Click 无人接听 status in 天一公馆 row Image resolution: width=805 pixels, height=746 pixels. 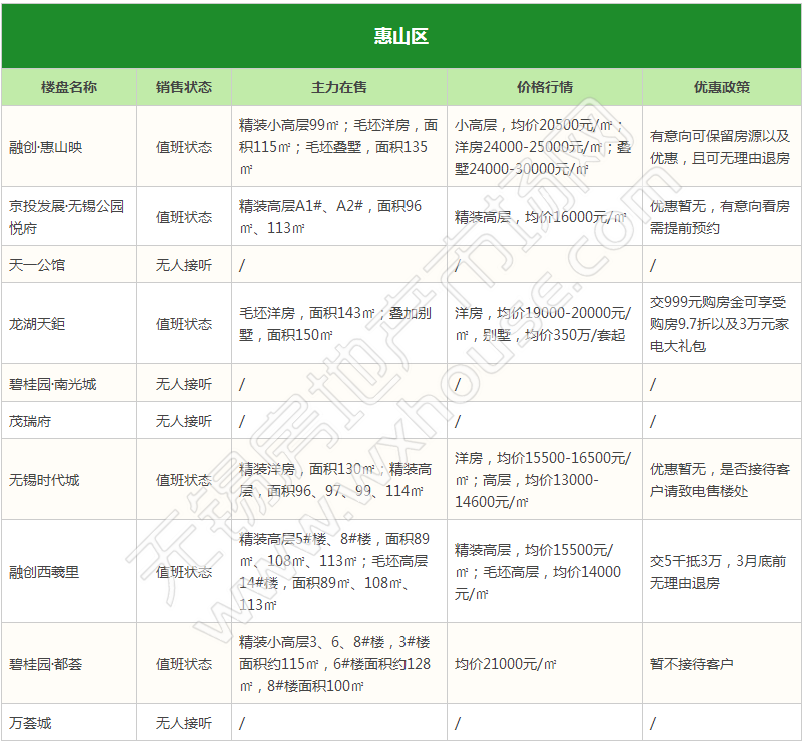(184, 265)
